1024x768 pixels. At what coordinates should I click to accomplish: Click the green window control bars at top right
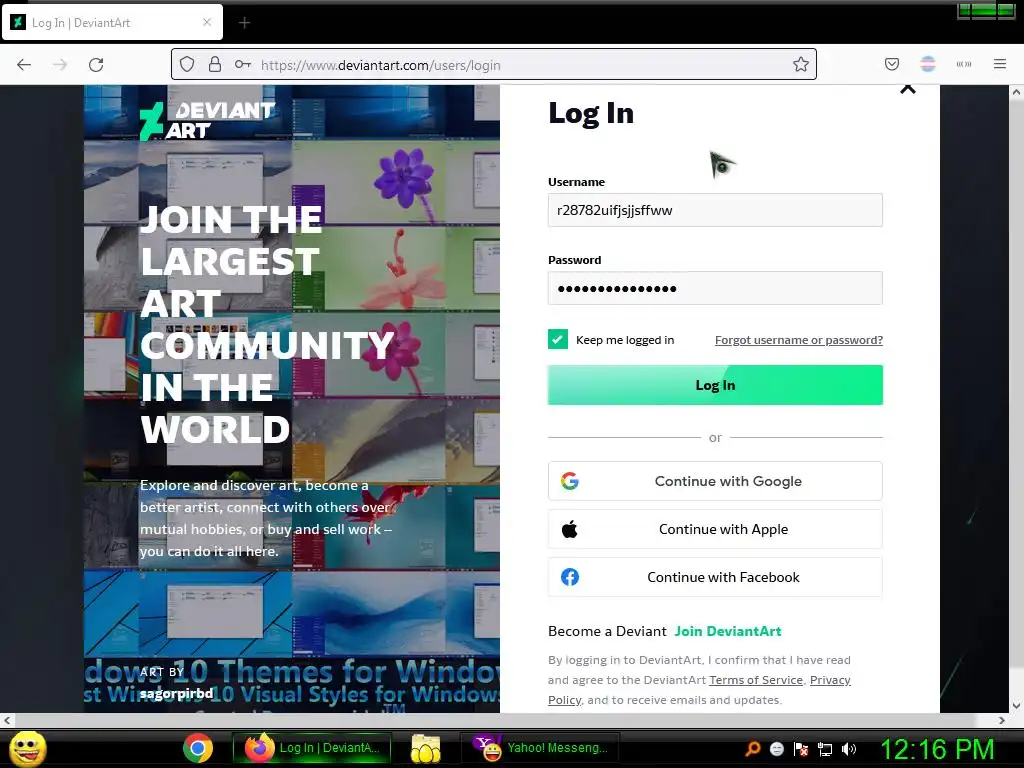click(986, 11)
